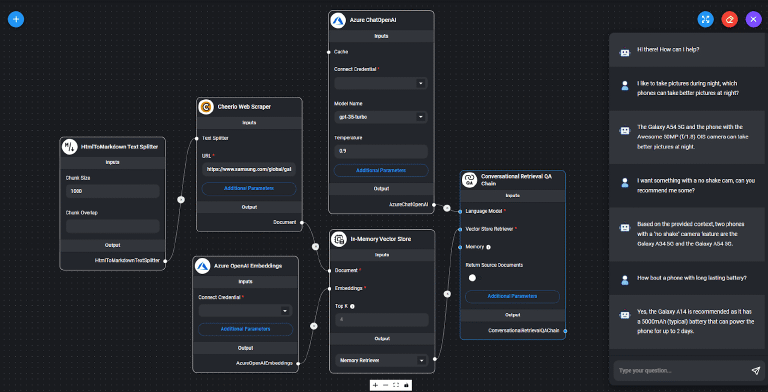The height and width of the screenshot is (392, 768).
Task: Click the Memory info icon
Action: 488,247
